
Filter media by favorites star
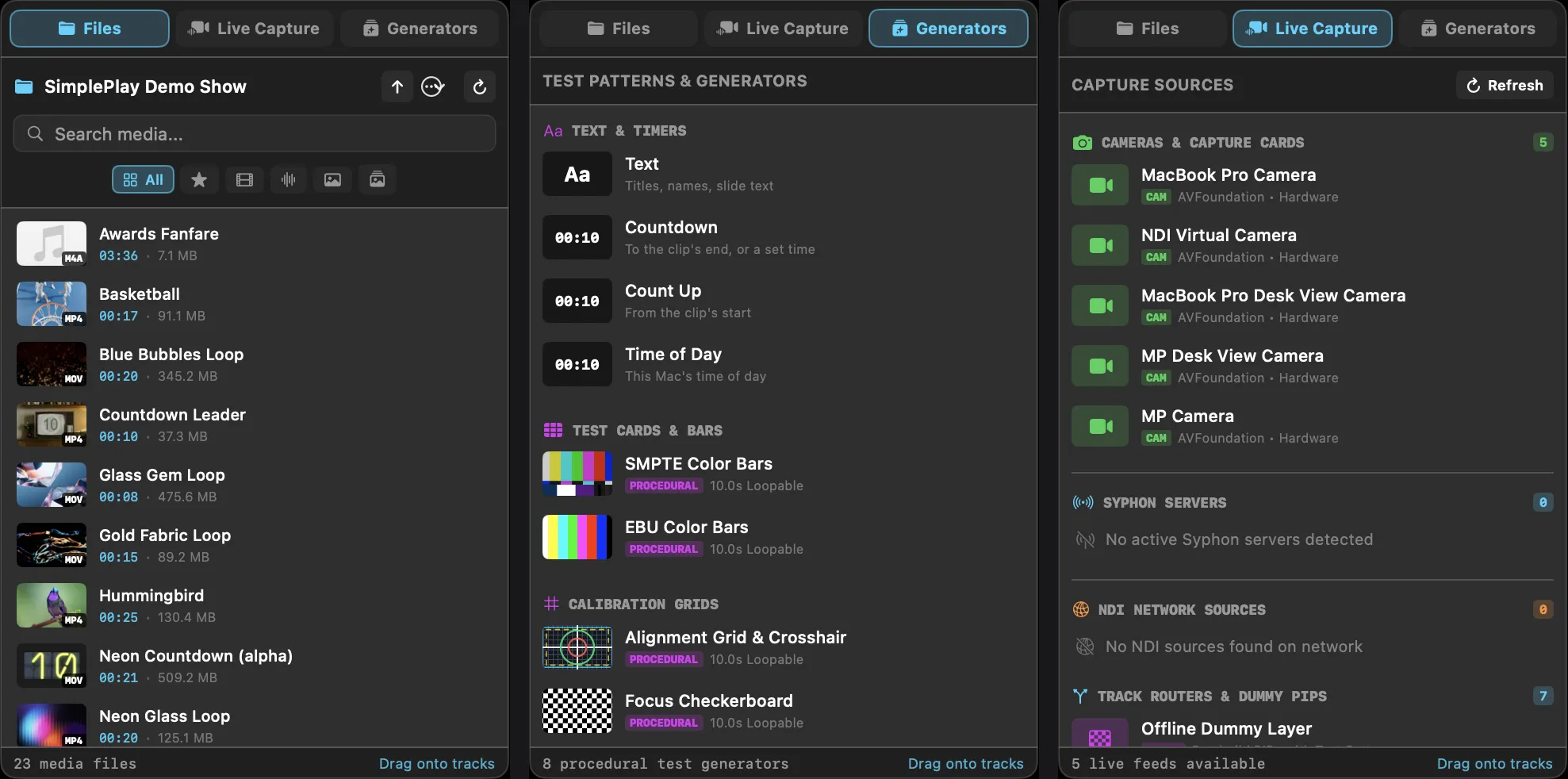coord(199,179)
